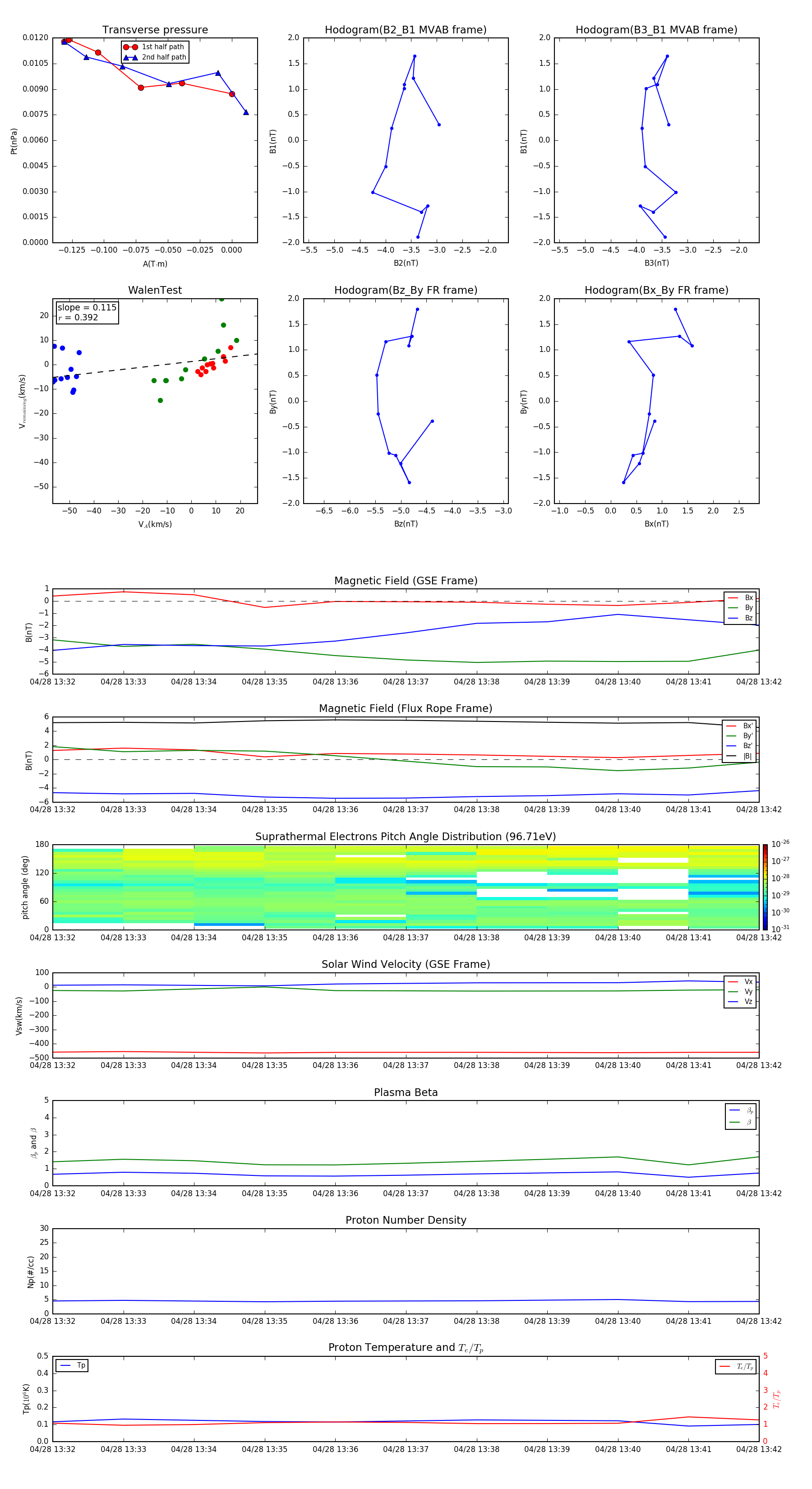Screen dimensions: 812x1489
Task: Select the "Proton Temperature and Te/Tp" title
Action: (406, 1348)
